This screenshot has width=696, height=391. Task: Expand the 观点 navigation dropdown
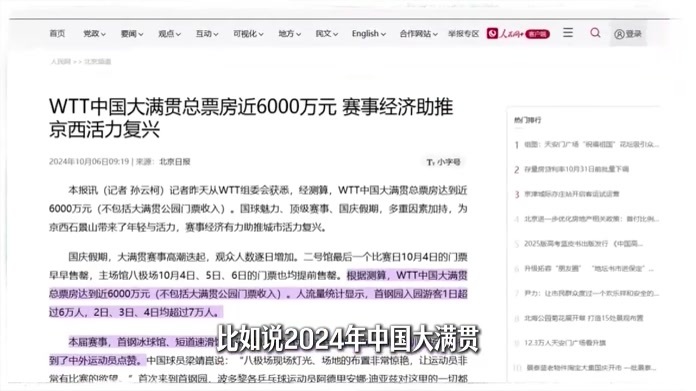click(169, 33)
